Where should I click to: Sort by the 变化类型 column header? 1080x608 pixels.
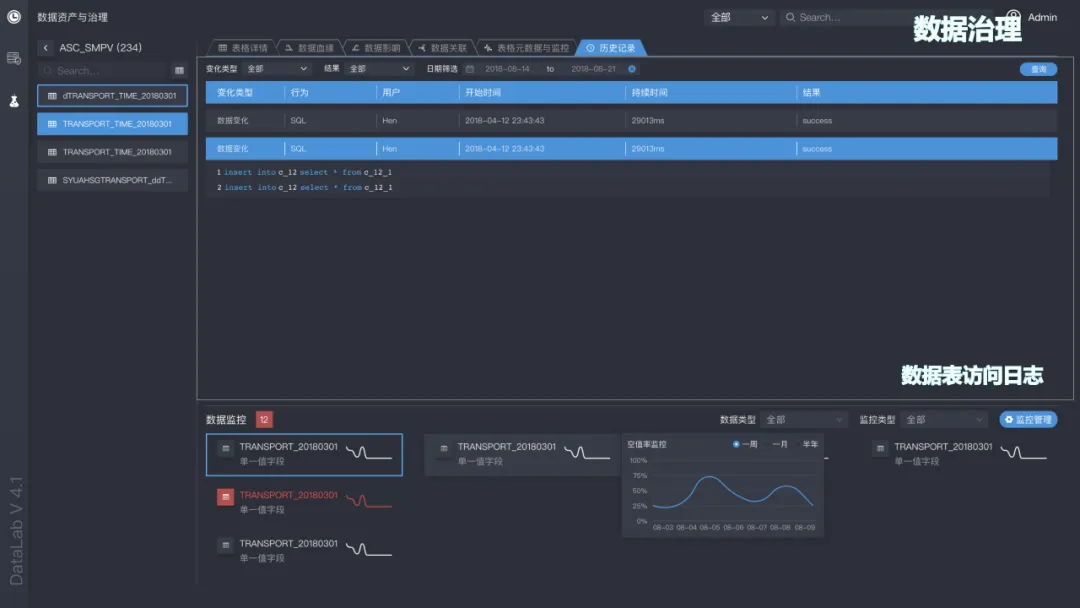pos(235,92)
